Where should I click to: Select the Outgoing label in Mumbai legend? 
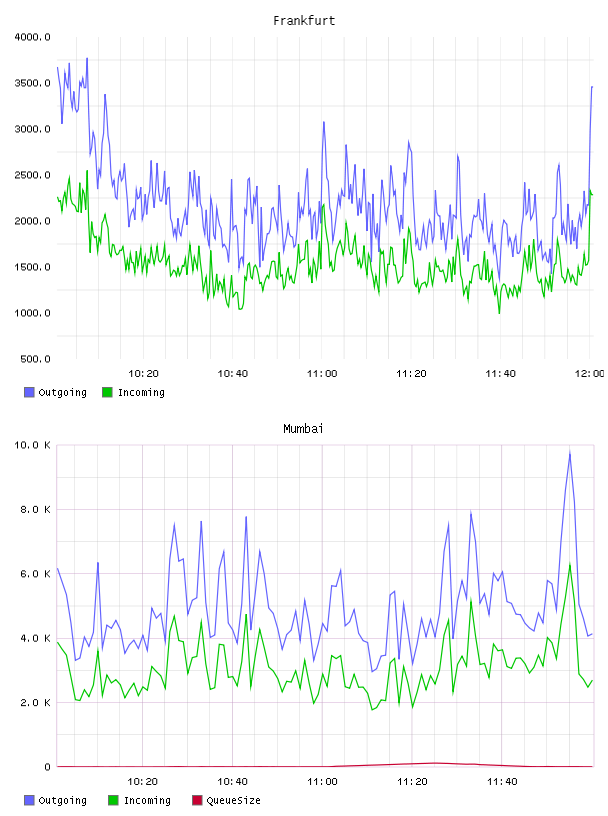[62, 800]
